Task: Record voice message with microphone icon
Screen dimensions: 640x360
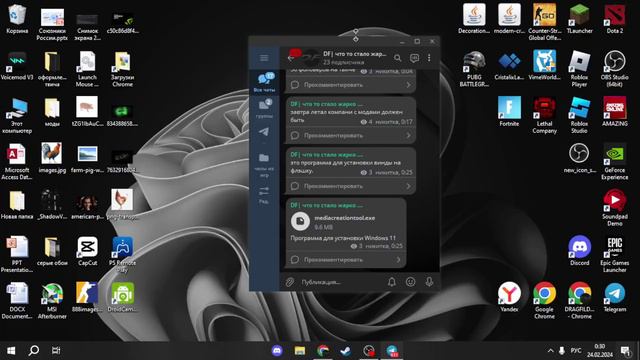Action: tap(429, 282)
